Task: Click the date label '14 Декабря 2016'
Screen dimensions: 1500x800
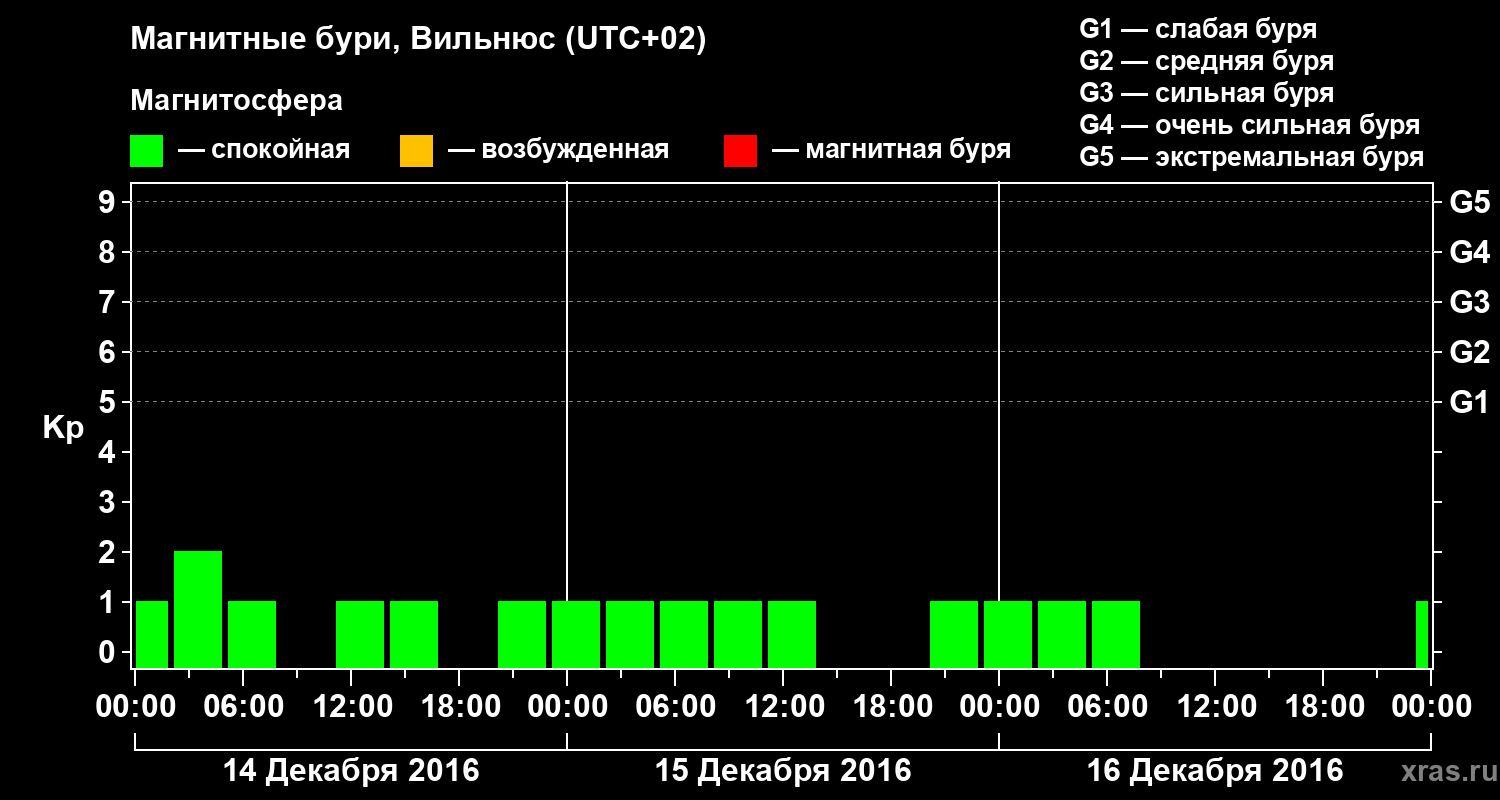Action: [x=351, y=771]
